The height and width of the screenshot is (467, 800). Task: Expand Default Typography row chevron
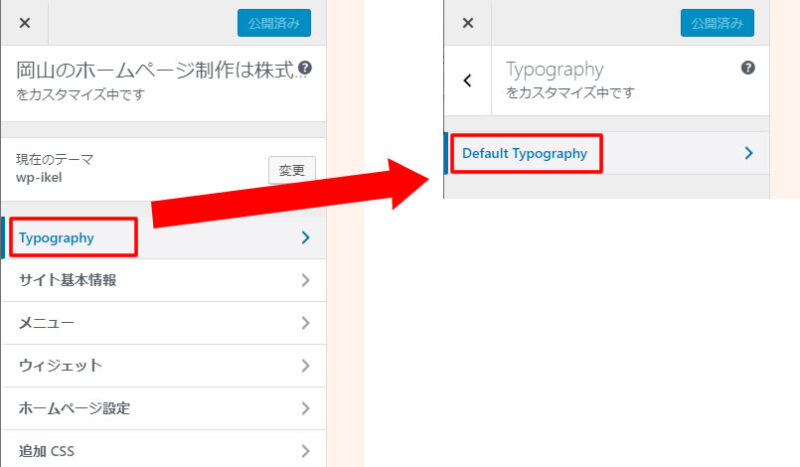pos(748,153)
